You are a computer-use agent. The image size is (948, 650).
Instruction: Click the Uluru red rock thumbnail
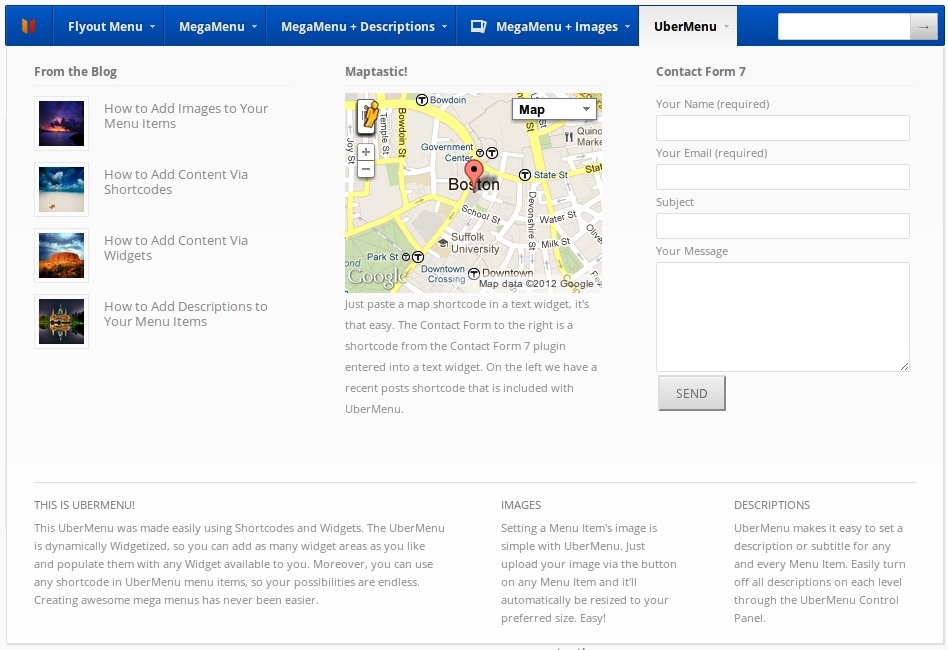pos(62,255)
